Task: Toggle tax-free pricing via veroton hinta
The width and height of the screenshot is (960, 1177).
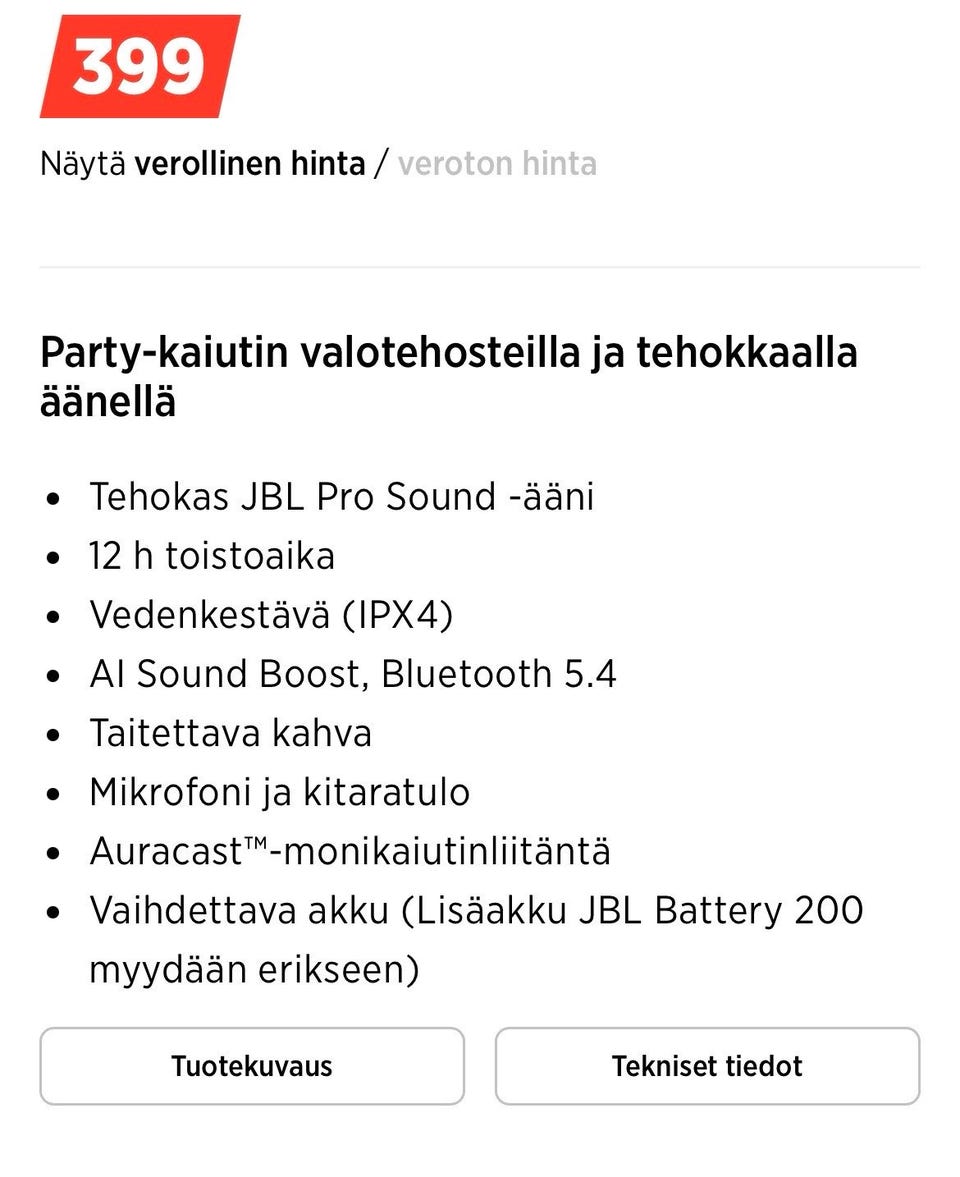Action: [x=497, y=163]
